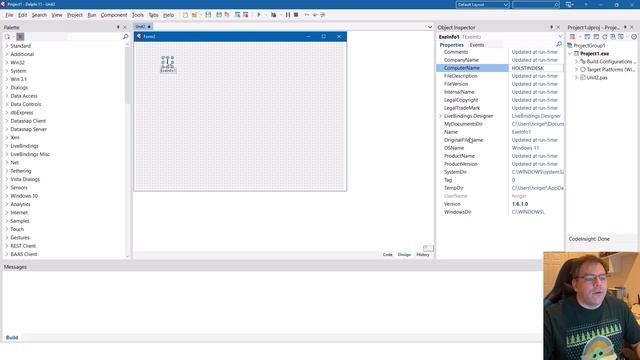This screenshot has height=360, width=640.
Task: Select the OSName property row
Action: (x=500, y=148)
